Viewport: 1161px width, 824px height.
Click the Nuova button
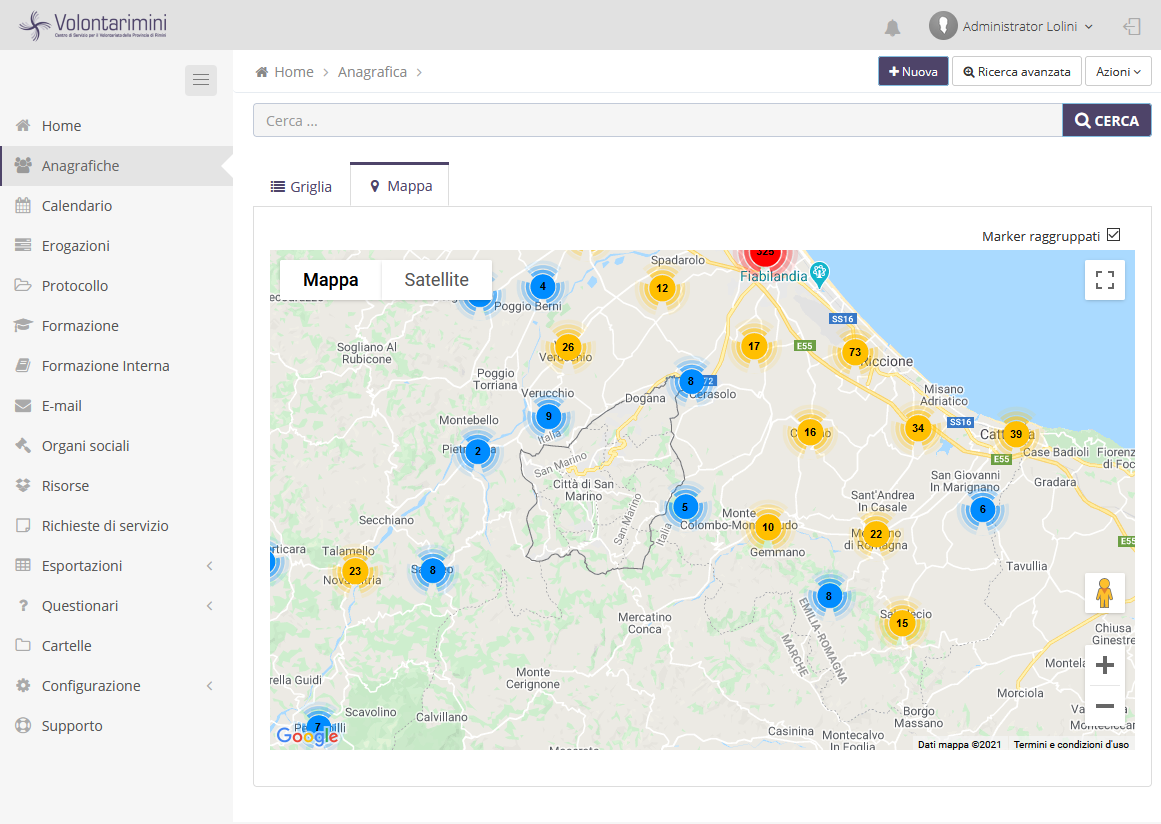tap(913, 71)
